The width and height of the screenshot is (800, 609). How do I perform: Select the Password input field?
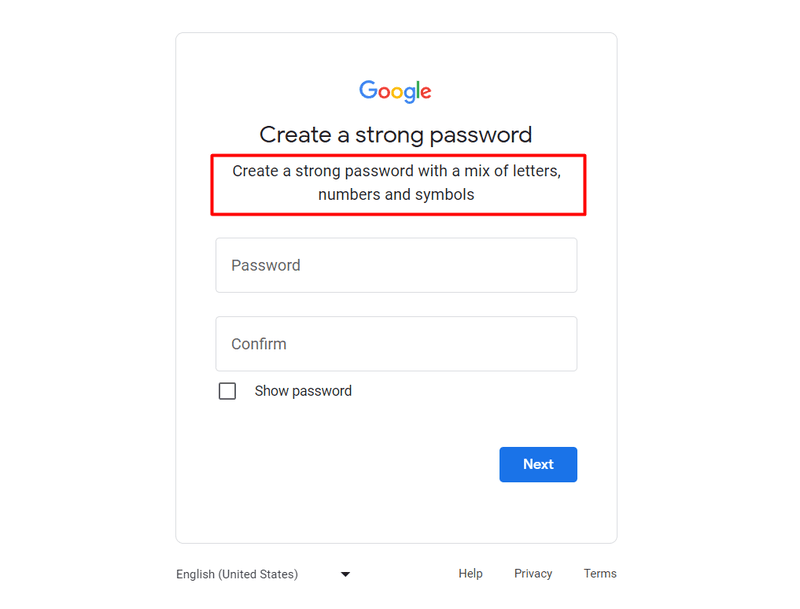396,265
